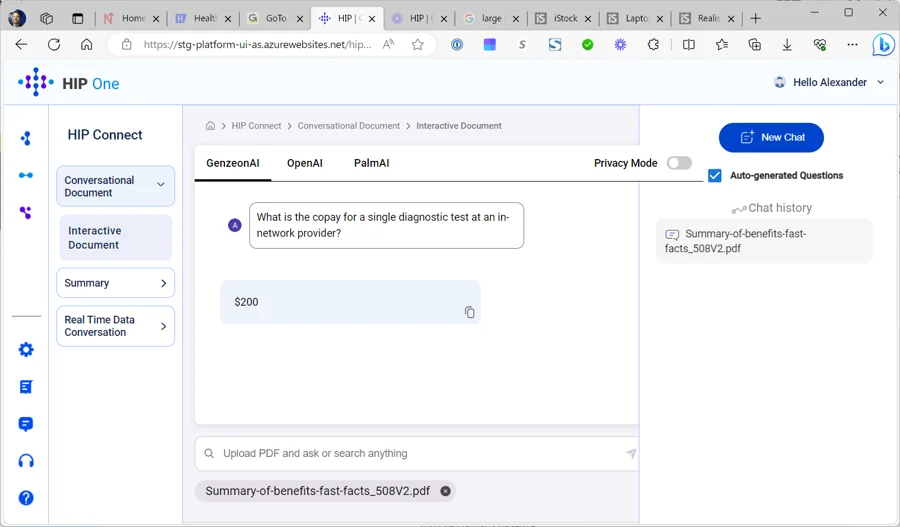The image size is (900, 527).
Task: Open the headphones support icon
Action: [x=26, y=461]
